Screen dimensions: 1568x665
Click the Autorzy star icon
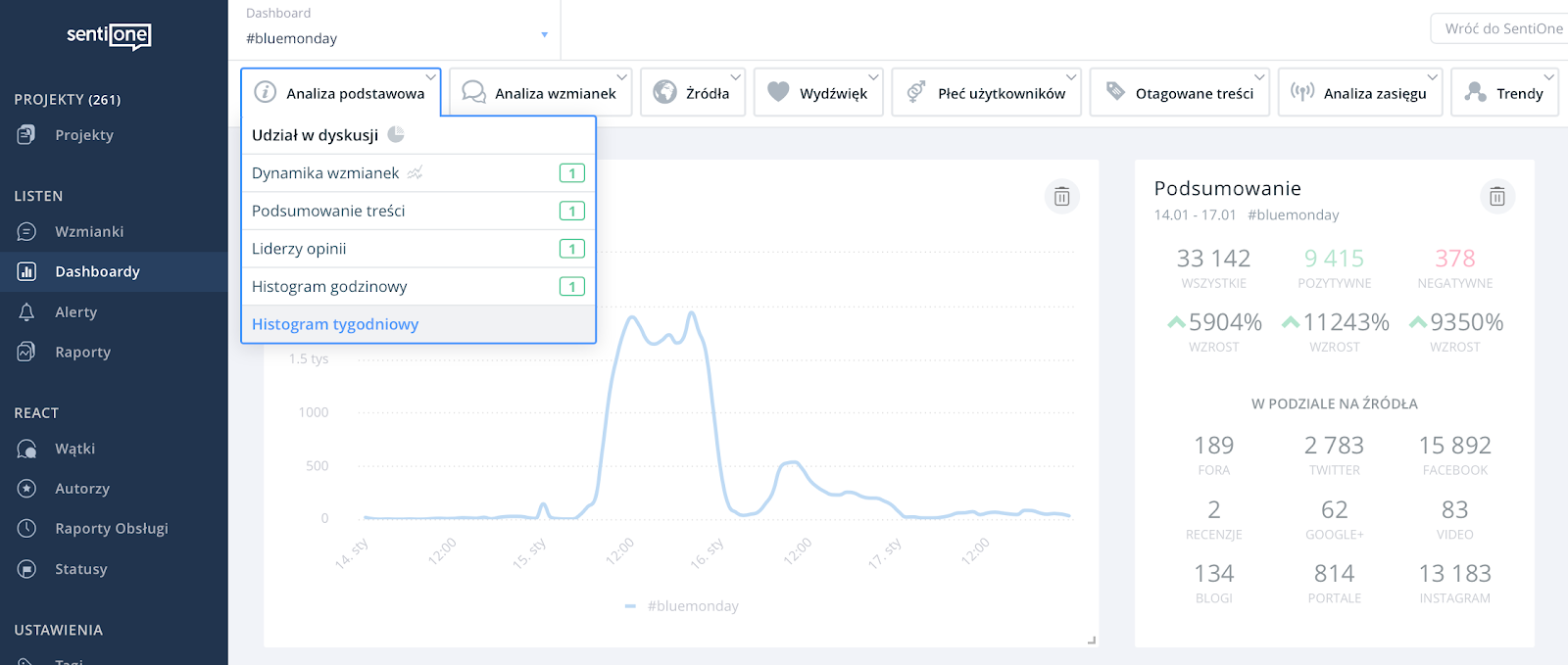pyautogui.click(x=26, y=489)
